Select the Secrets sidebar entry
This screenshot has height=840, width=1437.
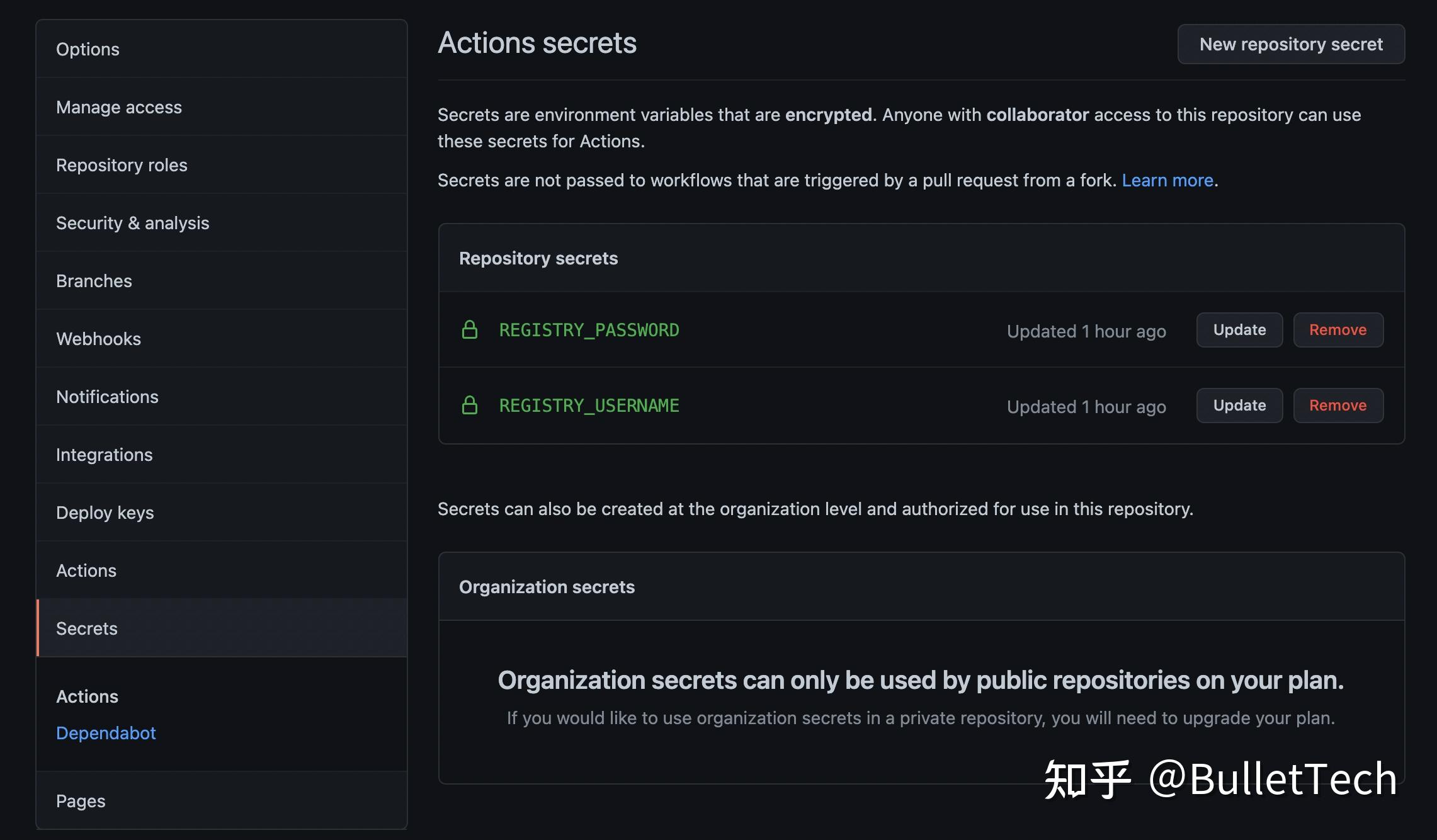click(x=86, y=628)
